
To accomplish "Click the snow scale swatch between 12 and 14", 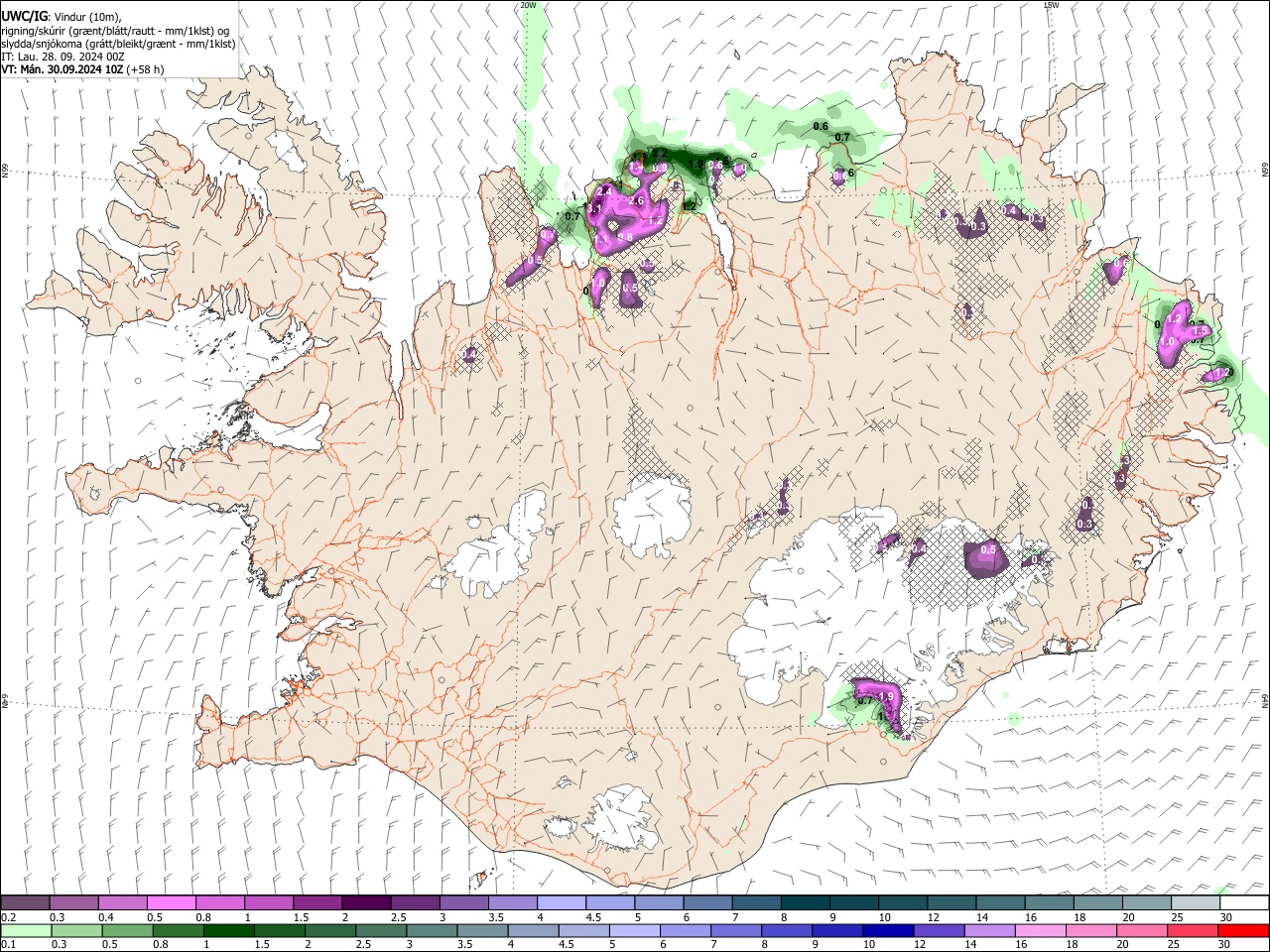I will point(951,903).
